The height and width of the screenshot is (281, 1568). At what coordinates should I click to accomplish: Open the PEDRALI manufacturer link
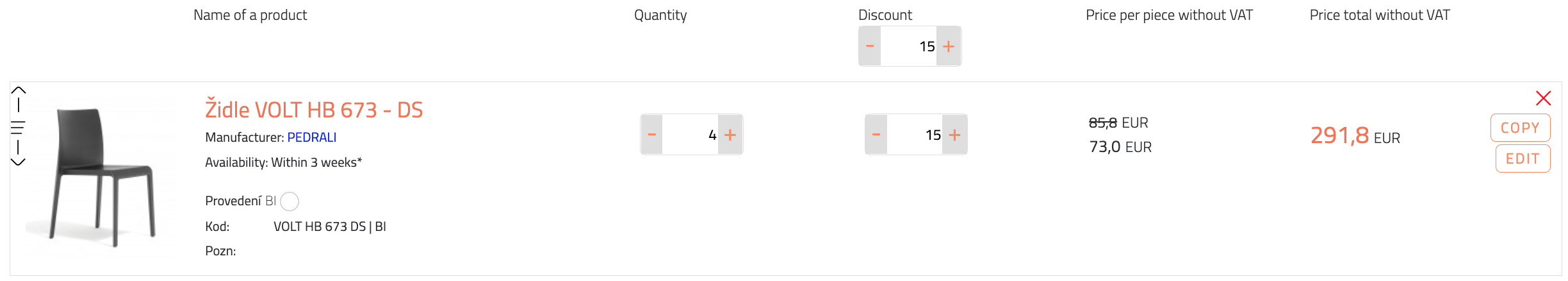(311, 137)
